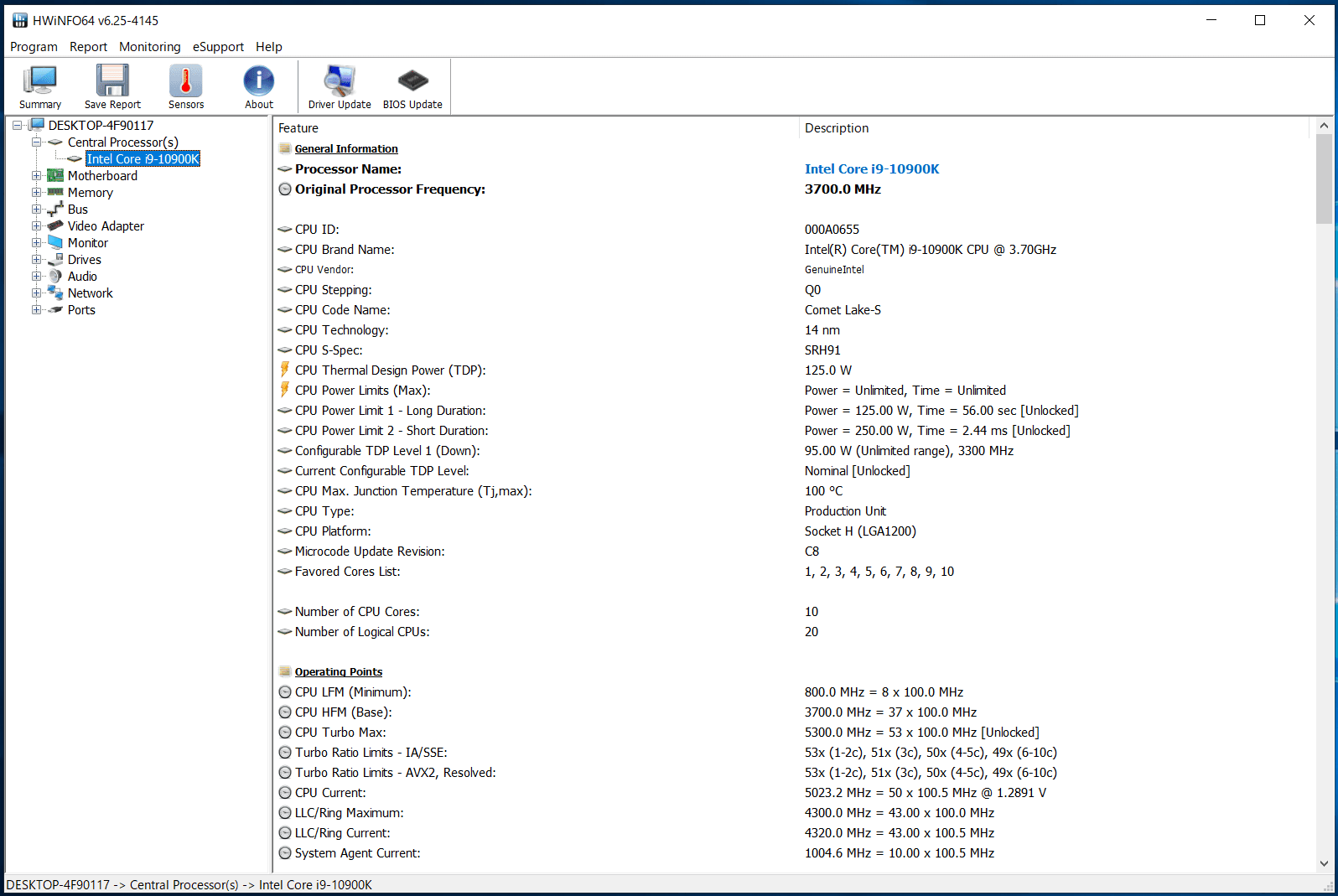Open the Help menu
This screenshot has width=1338, height=896.
268,47
